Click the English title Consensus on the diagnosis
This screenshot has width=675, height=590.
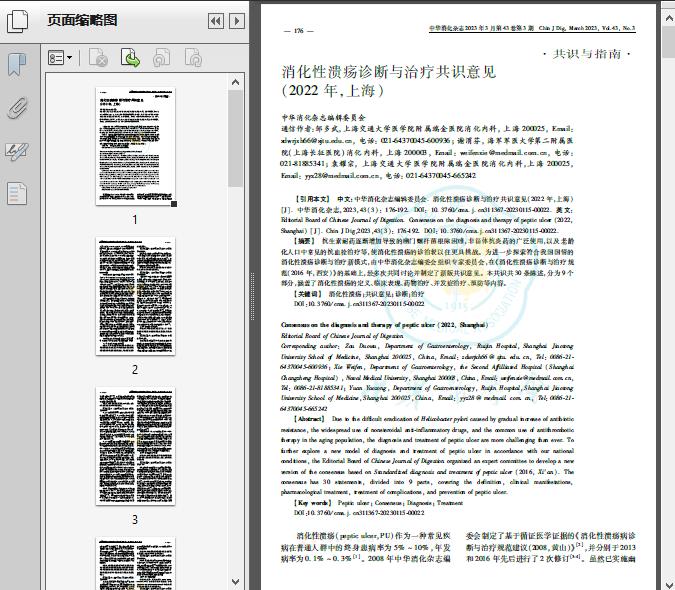point(384,325)
